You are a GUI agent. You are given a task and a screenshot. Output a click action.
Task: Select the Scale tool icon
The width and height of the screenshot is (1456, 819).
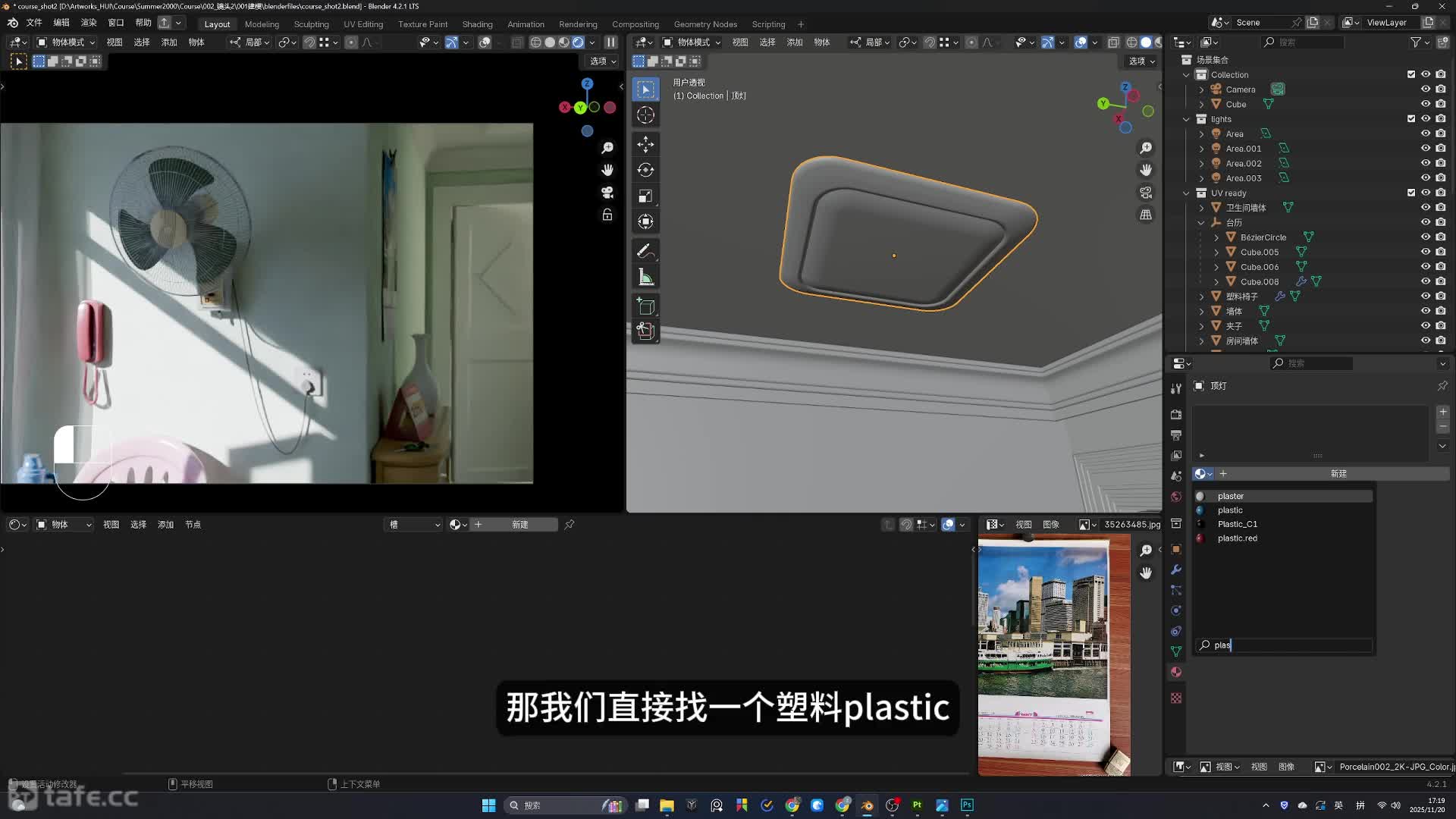click(645, 196)
